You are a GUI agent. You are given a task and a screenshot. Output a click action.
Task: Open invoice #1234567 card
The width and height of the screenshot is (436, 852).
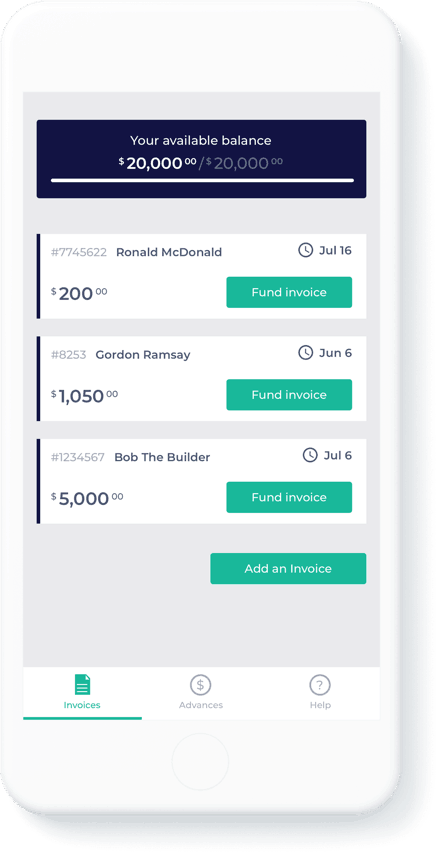click(201, 481)
